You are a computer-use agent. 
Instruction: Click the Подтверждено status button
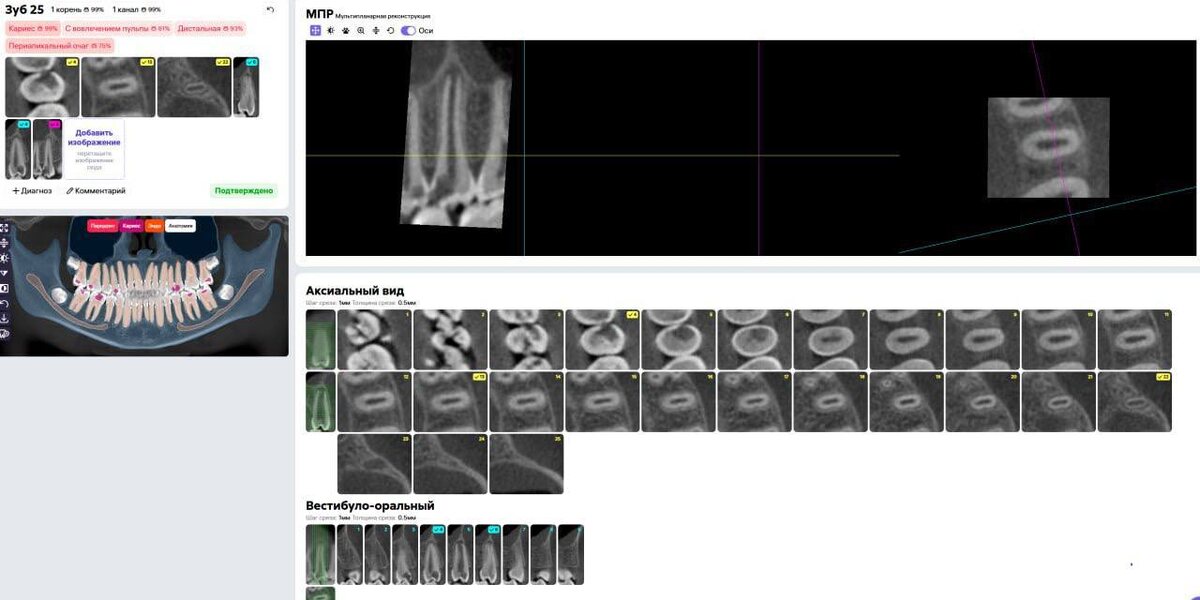[x=244, y=190]
